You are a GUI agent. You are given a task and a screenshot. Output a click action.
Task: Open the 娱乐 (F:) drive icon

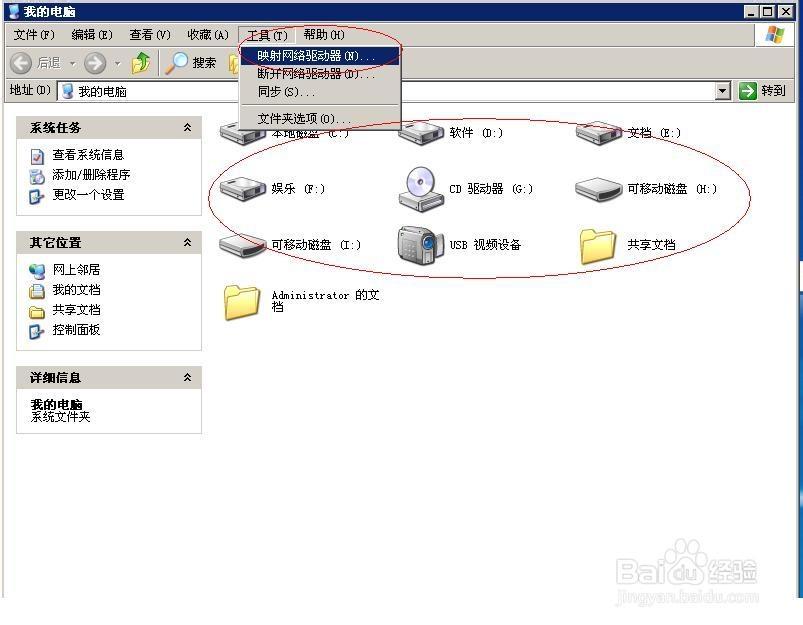243,188
